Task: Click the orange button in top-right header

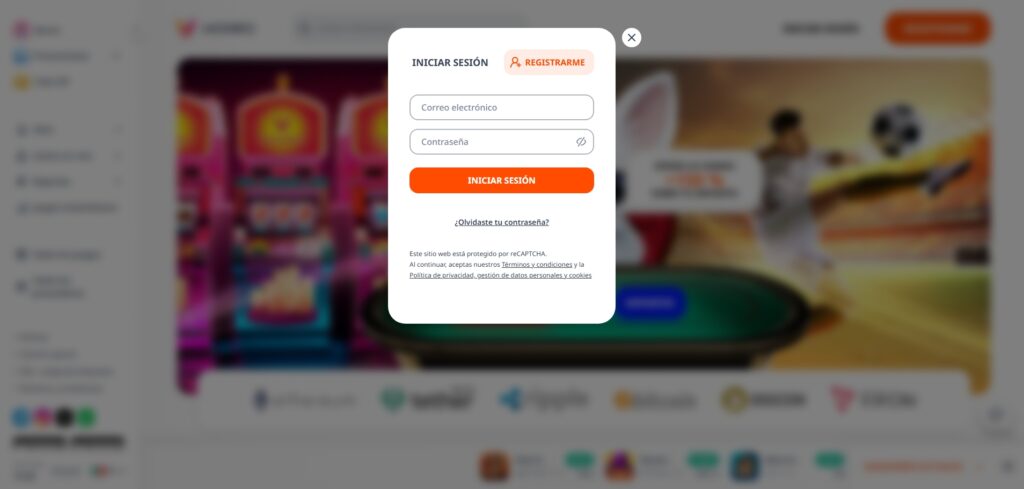Action: click(938, 29)
